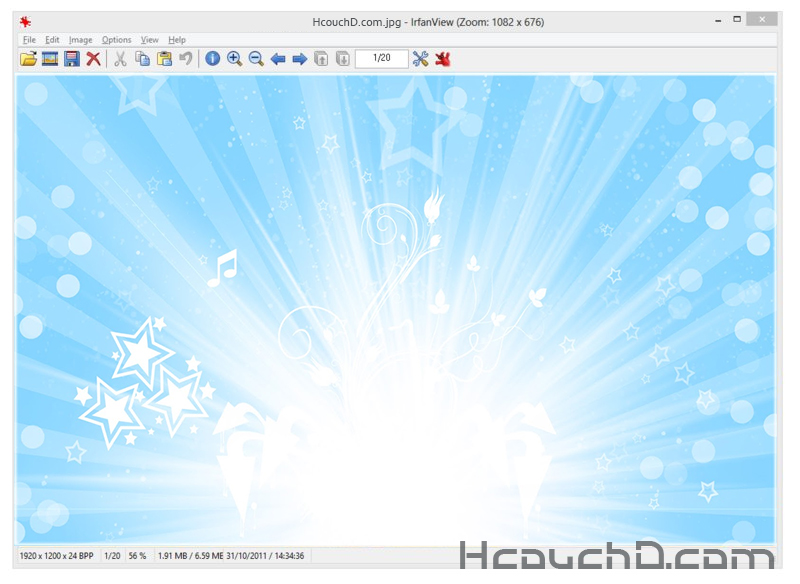Click the Paste clipboard icon
Image resolution: width=800 pixels, height=584 pixels.
[x=164, y=59]
